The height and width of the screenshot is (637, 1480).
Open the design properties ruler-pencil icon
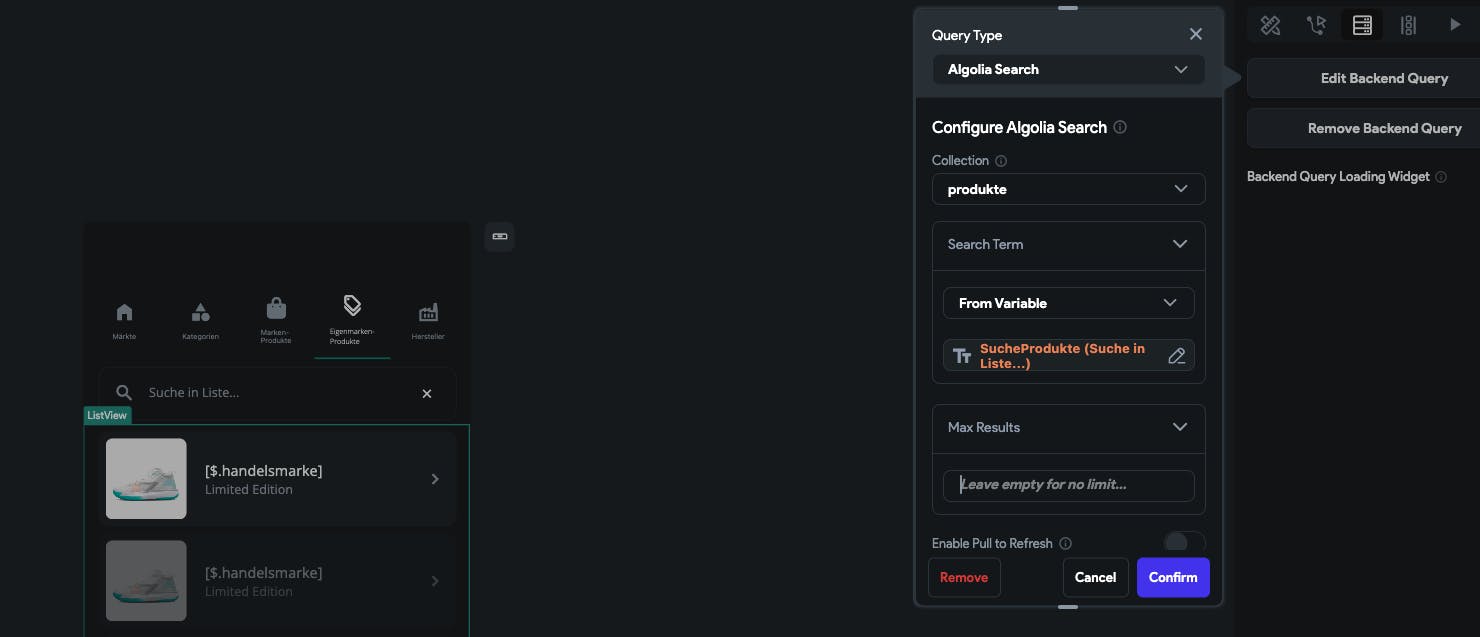tap(1270, 26)
